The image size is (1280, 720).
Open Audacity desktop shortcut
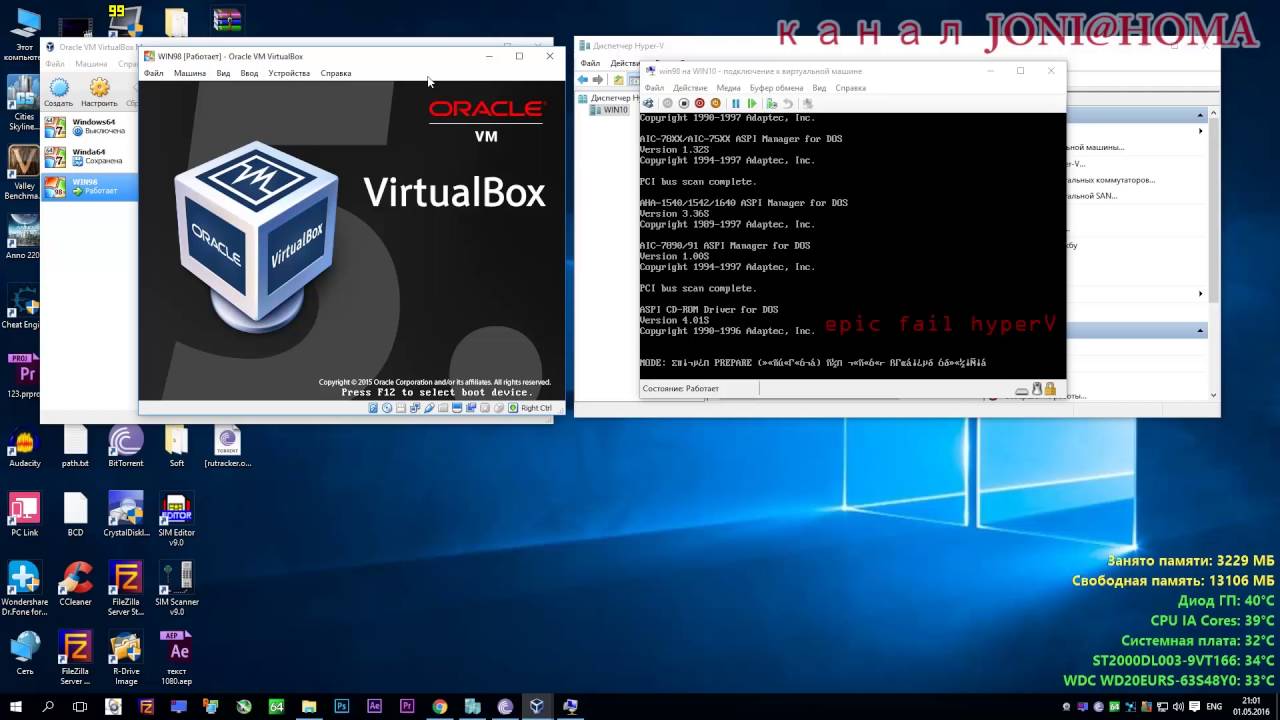[x=24, y=447]
